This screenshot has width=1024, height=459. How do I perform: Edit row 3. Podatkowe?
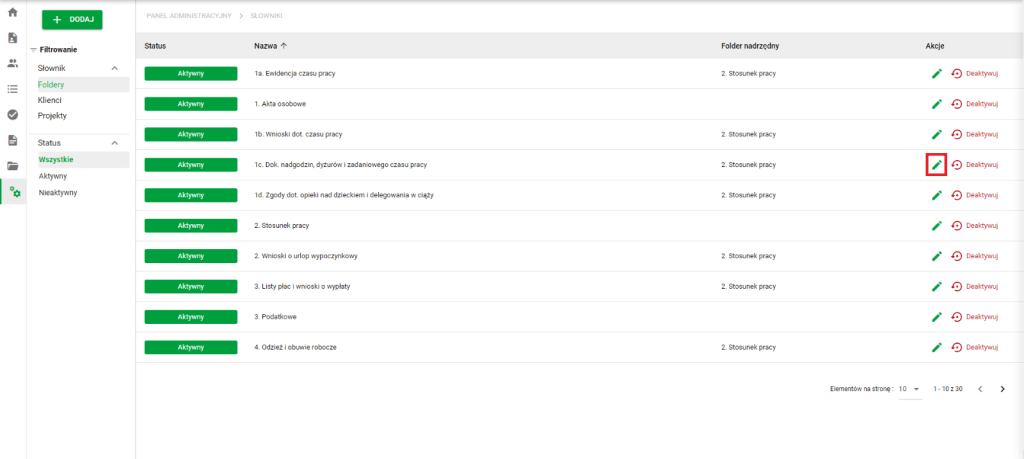[x=936, y=317]
